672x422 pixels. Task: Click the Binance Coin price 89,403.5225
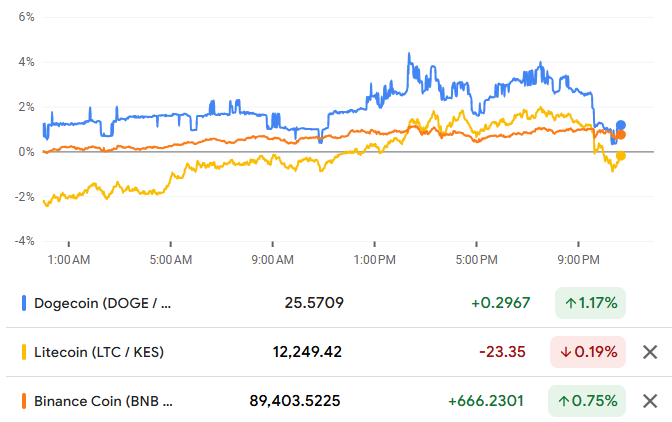(294, 402)
